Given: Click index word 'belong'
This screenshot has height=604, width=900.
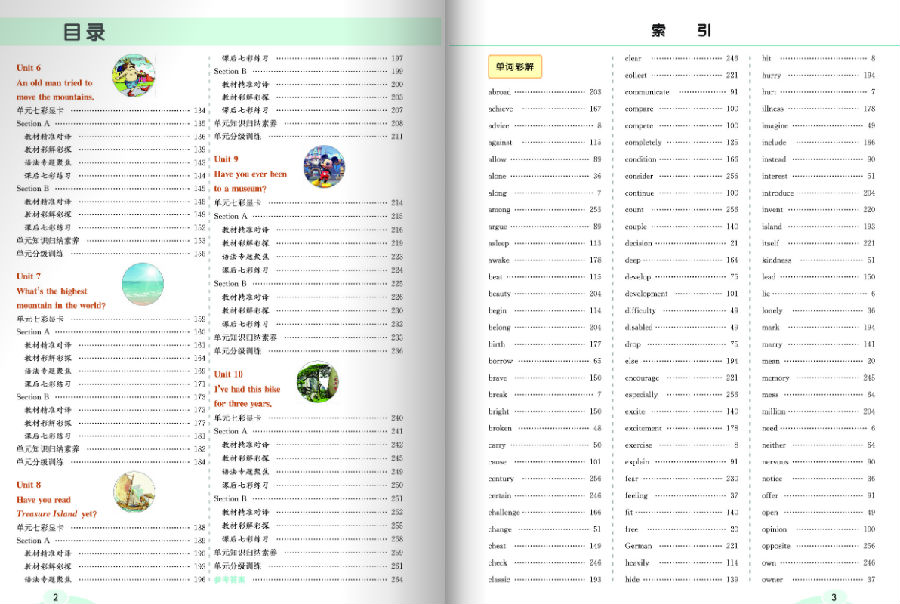Looking at the screenshot, I should click(x=499, y=327).
